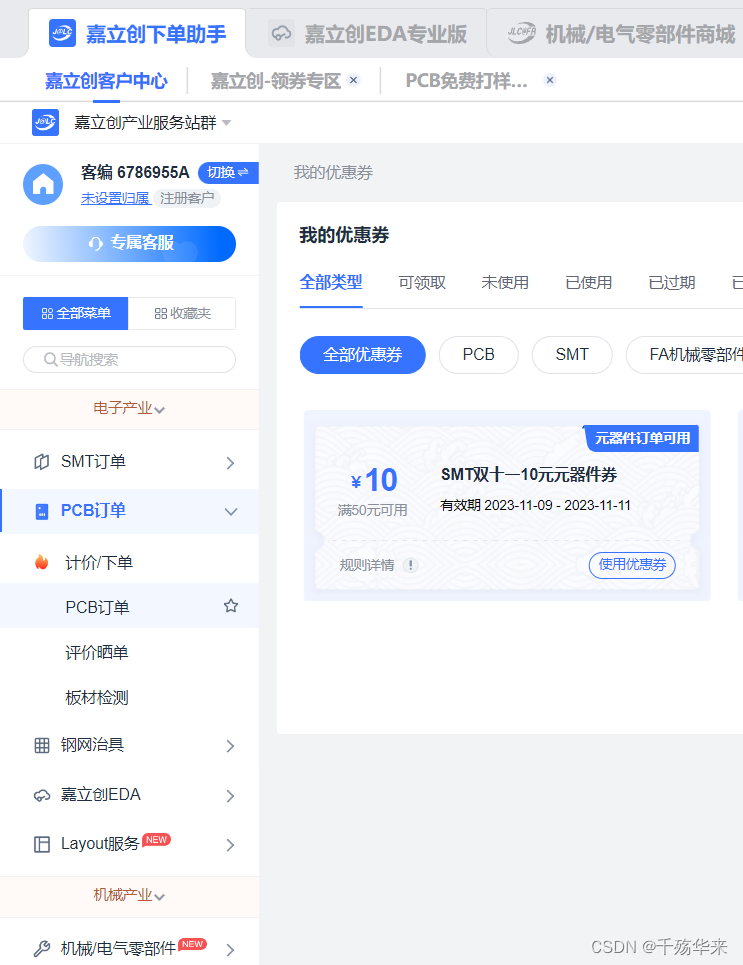Click the JLCFA logo of 机械/电气零部件商城 tab

tap(521, 33)
